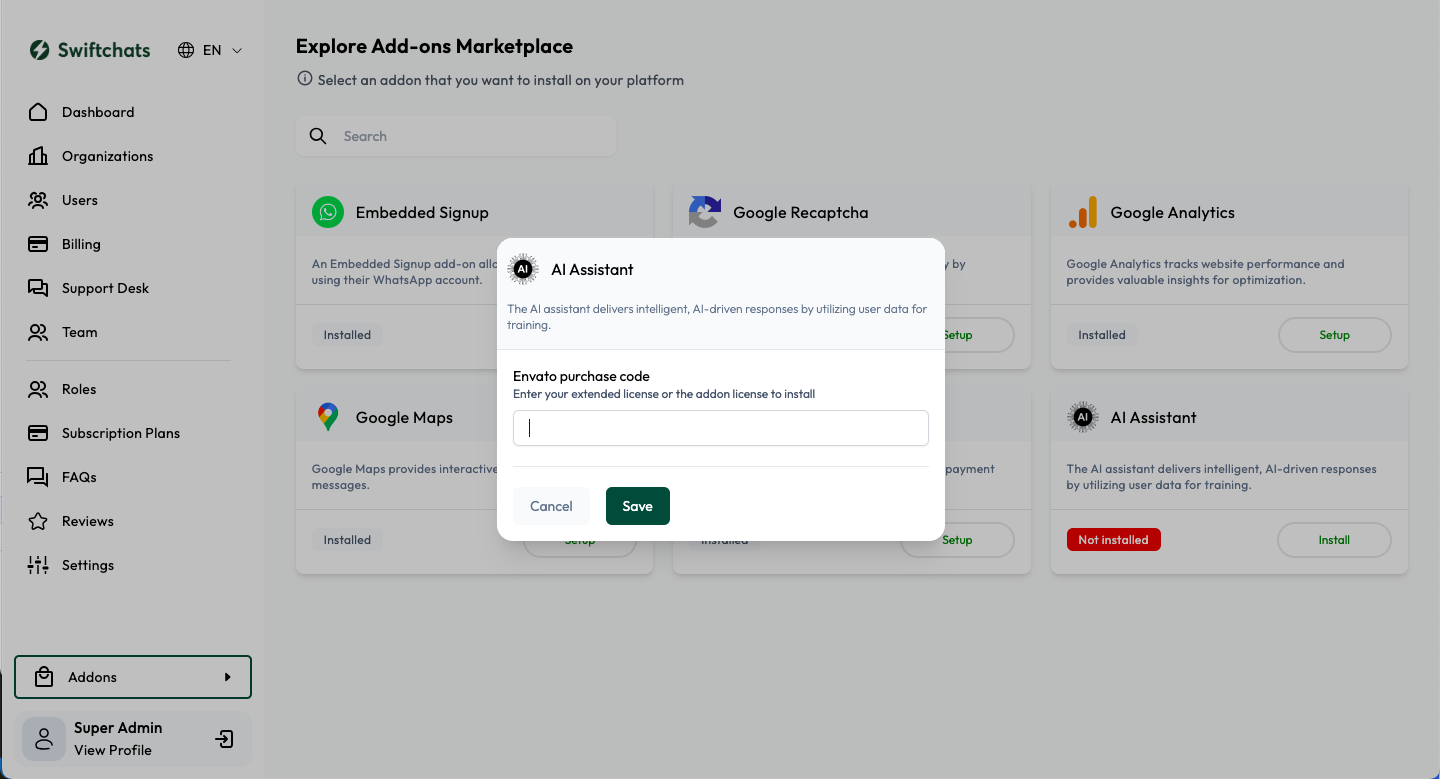The height and width of the screenshot is (779, 1440).
Task: Click the Team people icon
Action: [37, 331]
